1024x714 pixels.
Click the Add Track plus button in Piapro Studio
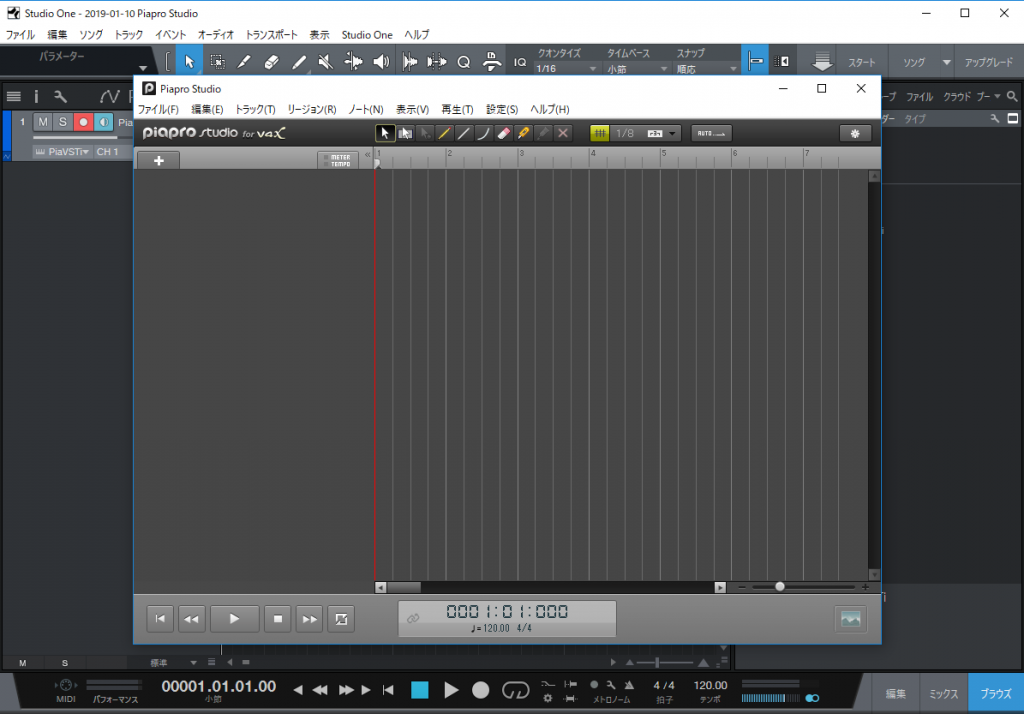[158, 159]
